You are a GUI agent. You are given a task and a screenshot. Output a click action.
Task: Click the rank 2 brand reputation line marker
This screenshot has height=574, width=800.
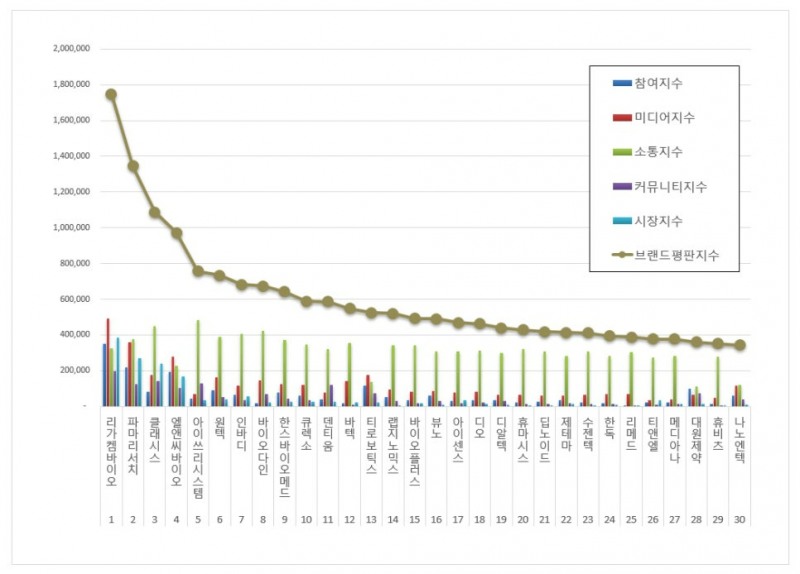(x=133, y=166)
